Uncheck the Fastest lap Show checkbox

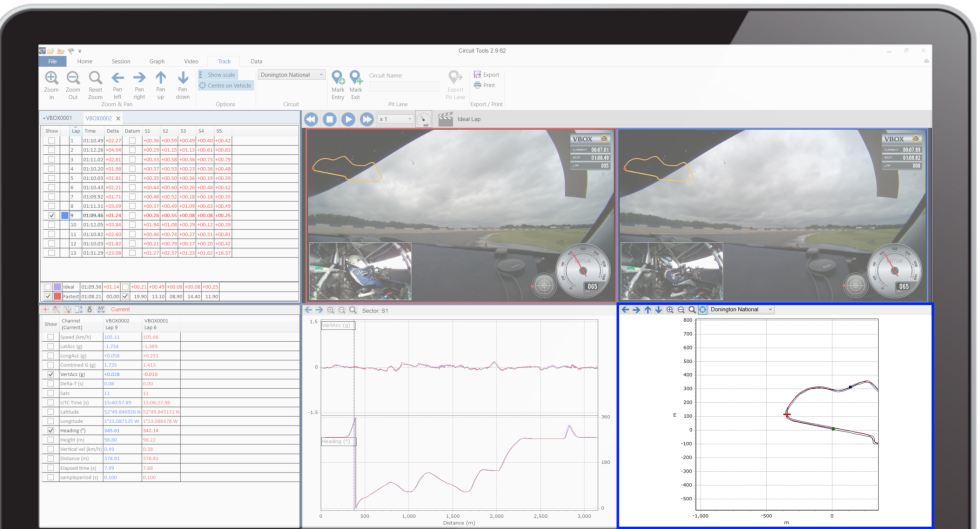point(48,296)
